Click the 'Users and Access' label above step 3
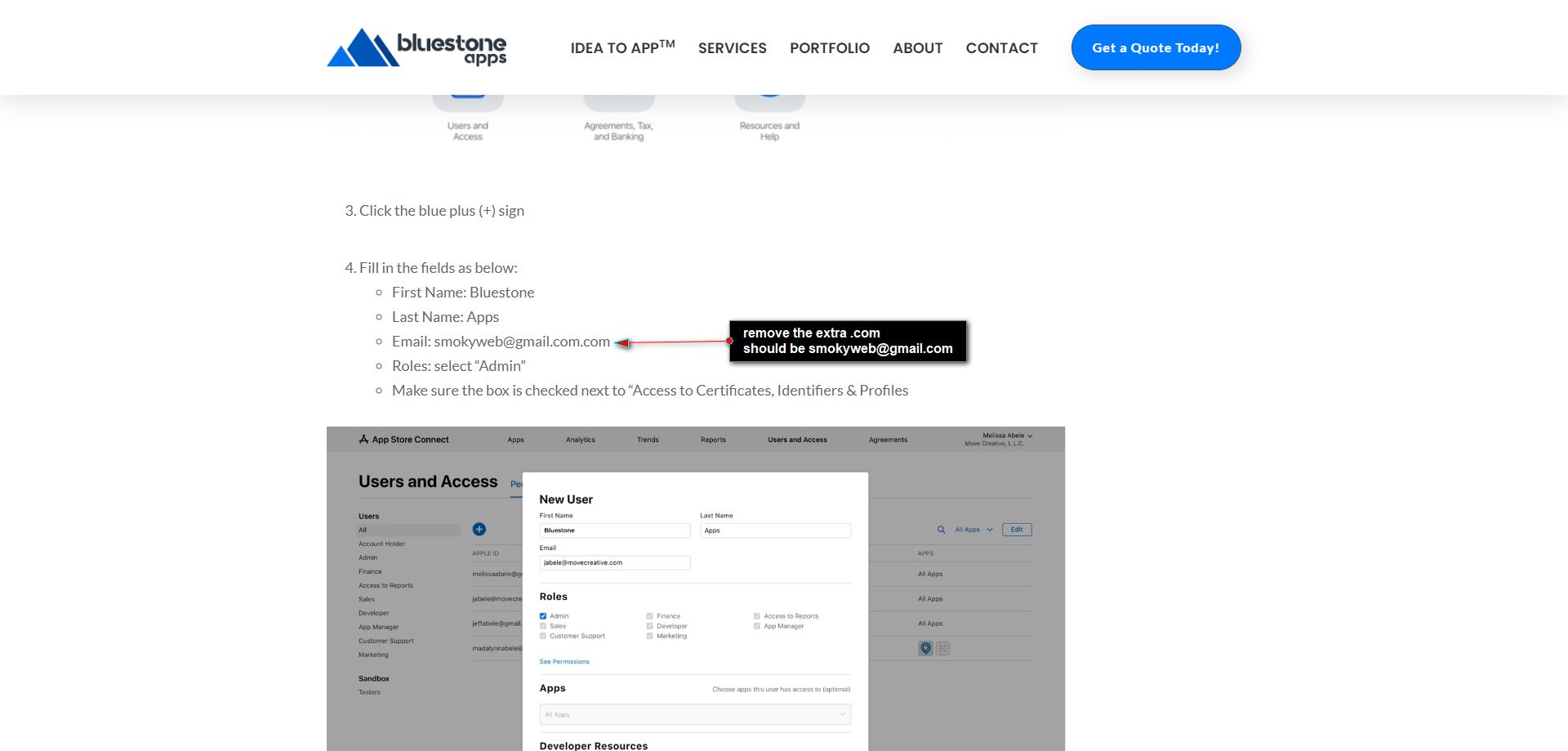Image resolution: width=1568 pixels, height=751 pixels. (468, 131)
